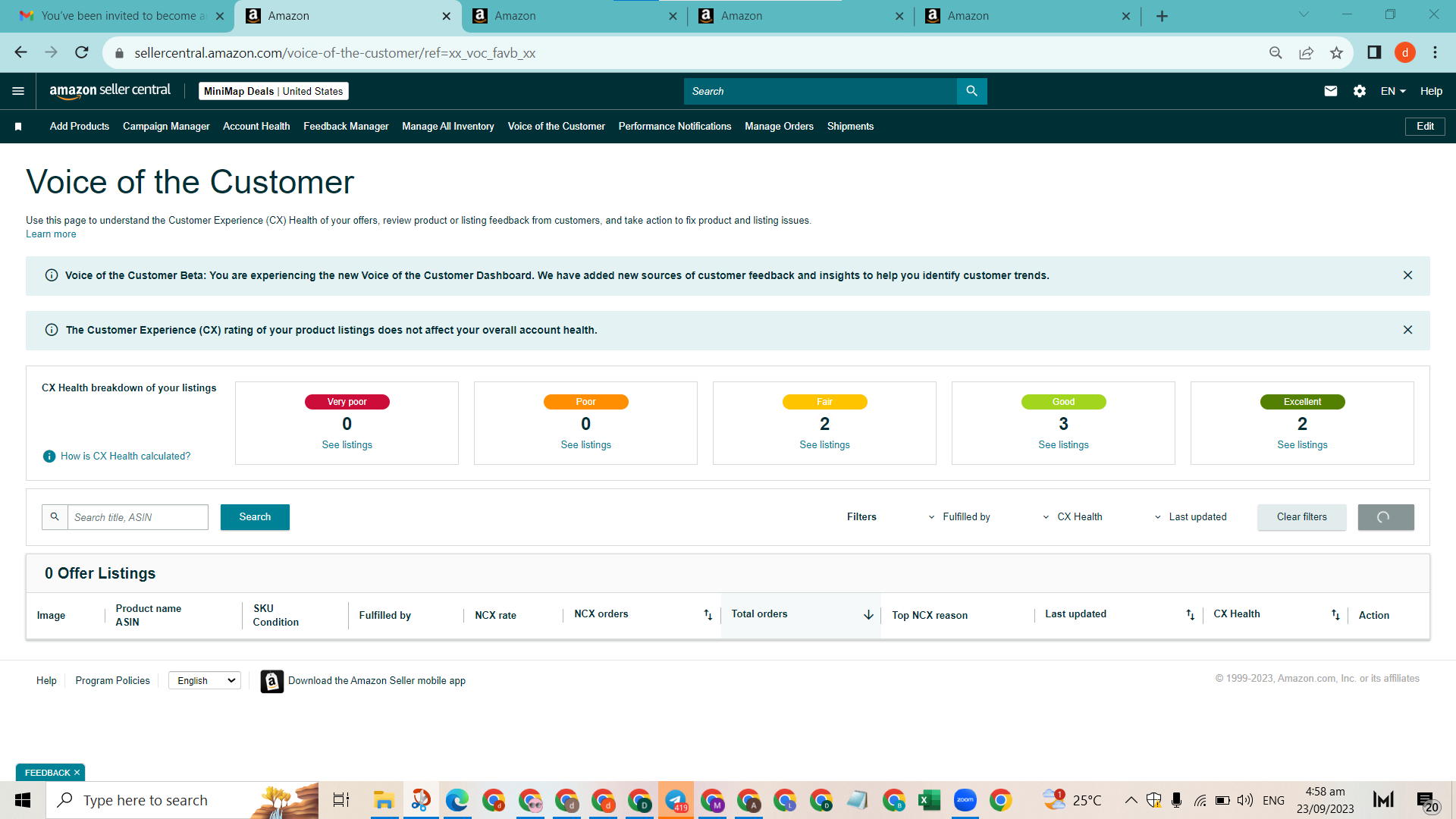The height and width of the screenshot is (819, 1456).
Task: Dismiss the Voice of the Customer Beta banner
Action: tap(1407, 275)
